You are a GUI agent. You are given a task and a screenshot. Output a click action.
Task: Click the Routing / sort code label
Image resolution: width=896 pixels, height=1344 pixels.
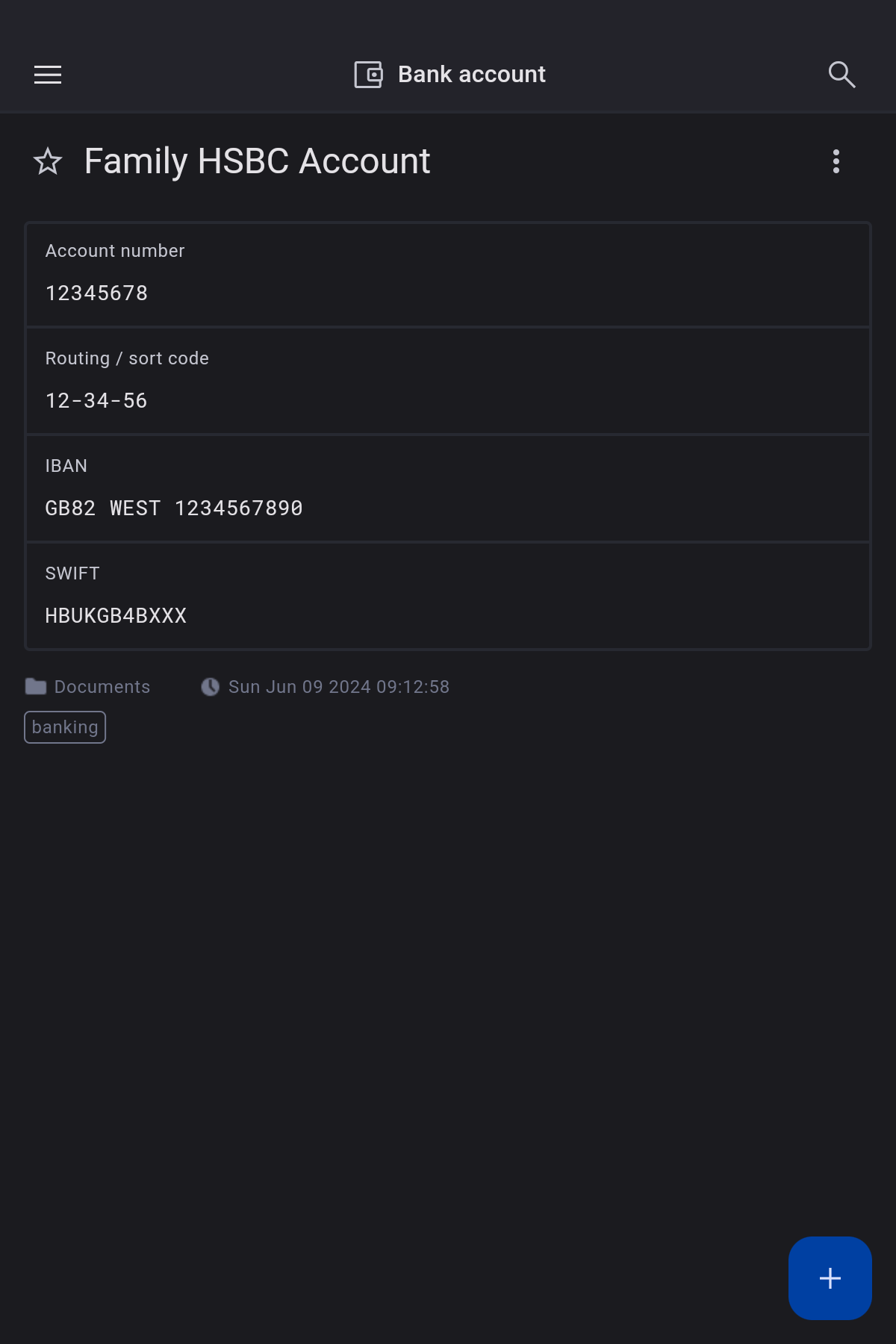(x=127, y=358)
